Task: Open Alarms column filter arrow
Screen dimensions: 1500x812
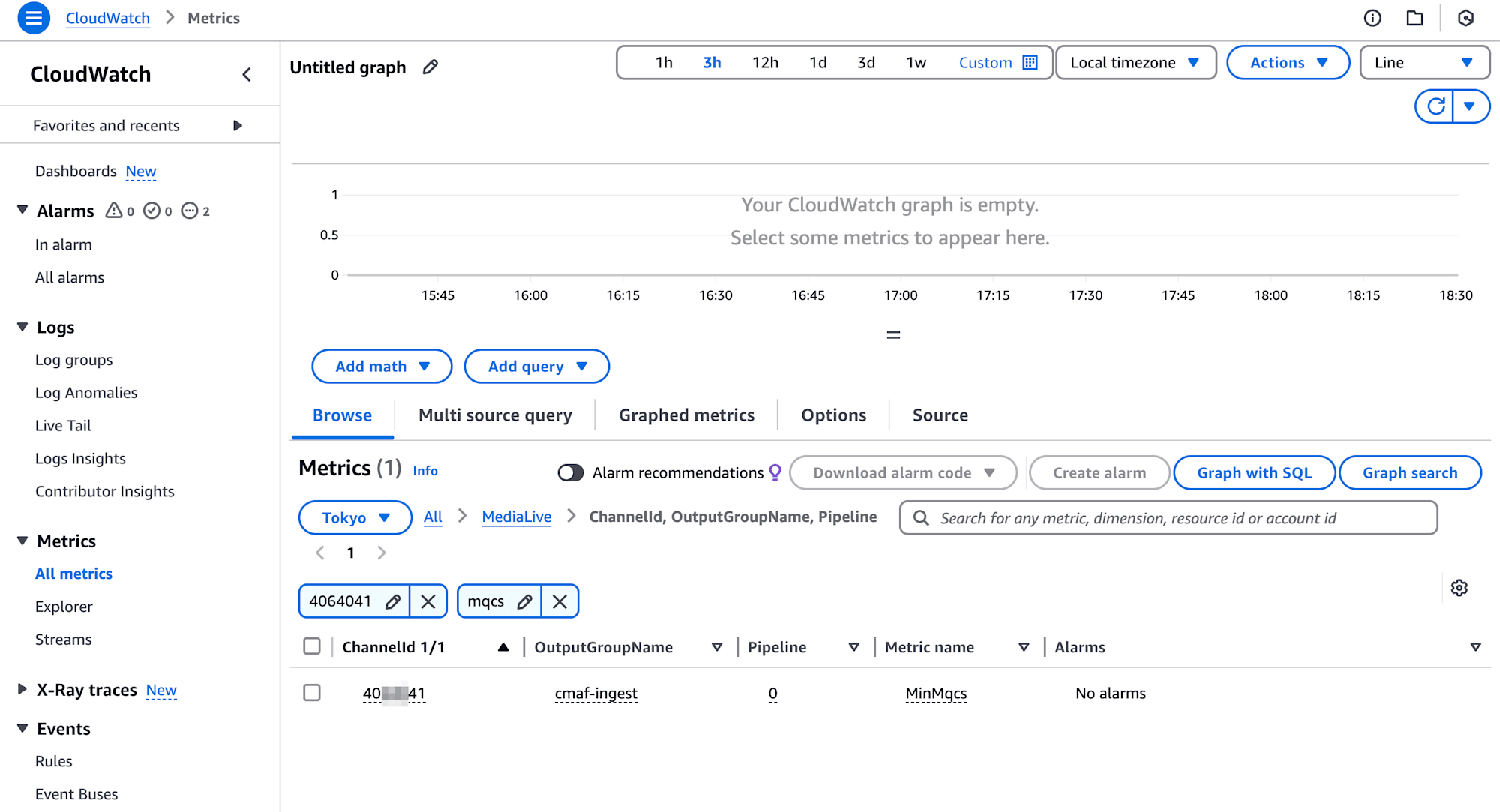Action: click(x=1475, y=647)
